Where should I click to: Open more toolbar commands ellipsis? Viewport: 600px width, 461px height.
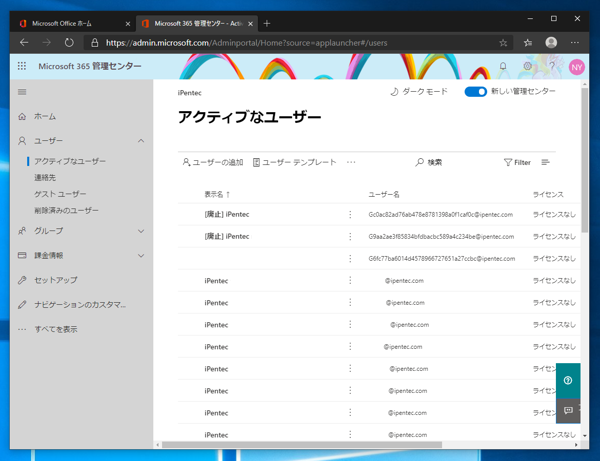coord(351,162)
